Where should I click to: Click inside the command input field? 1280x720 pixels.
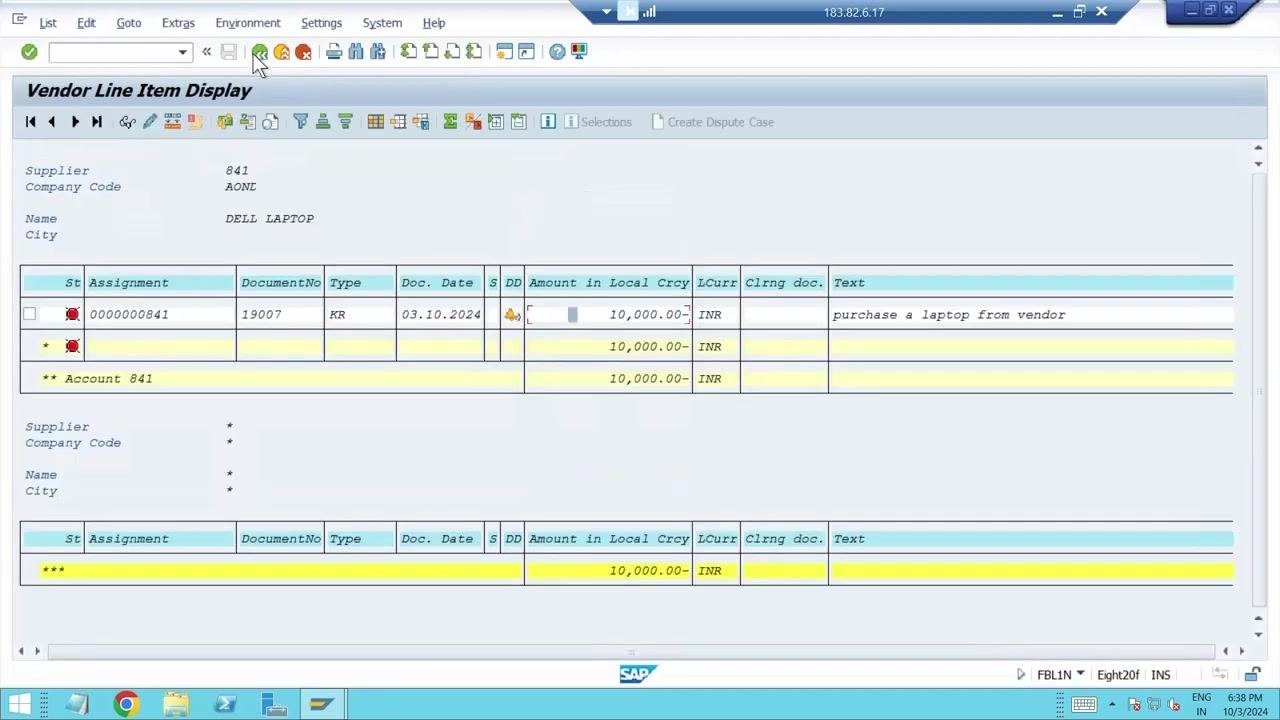click(x=112, y=52)
